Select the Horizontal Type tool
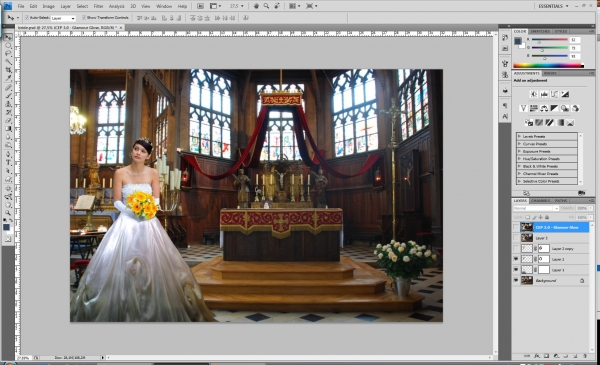600x365 pixels. (x=8, y=163)
